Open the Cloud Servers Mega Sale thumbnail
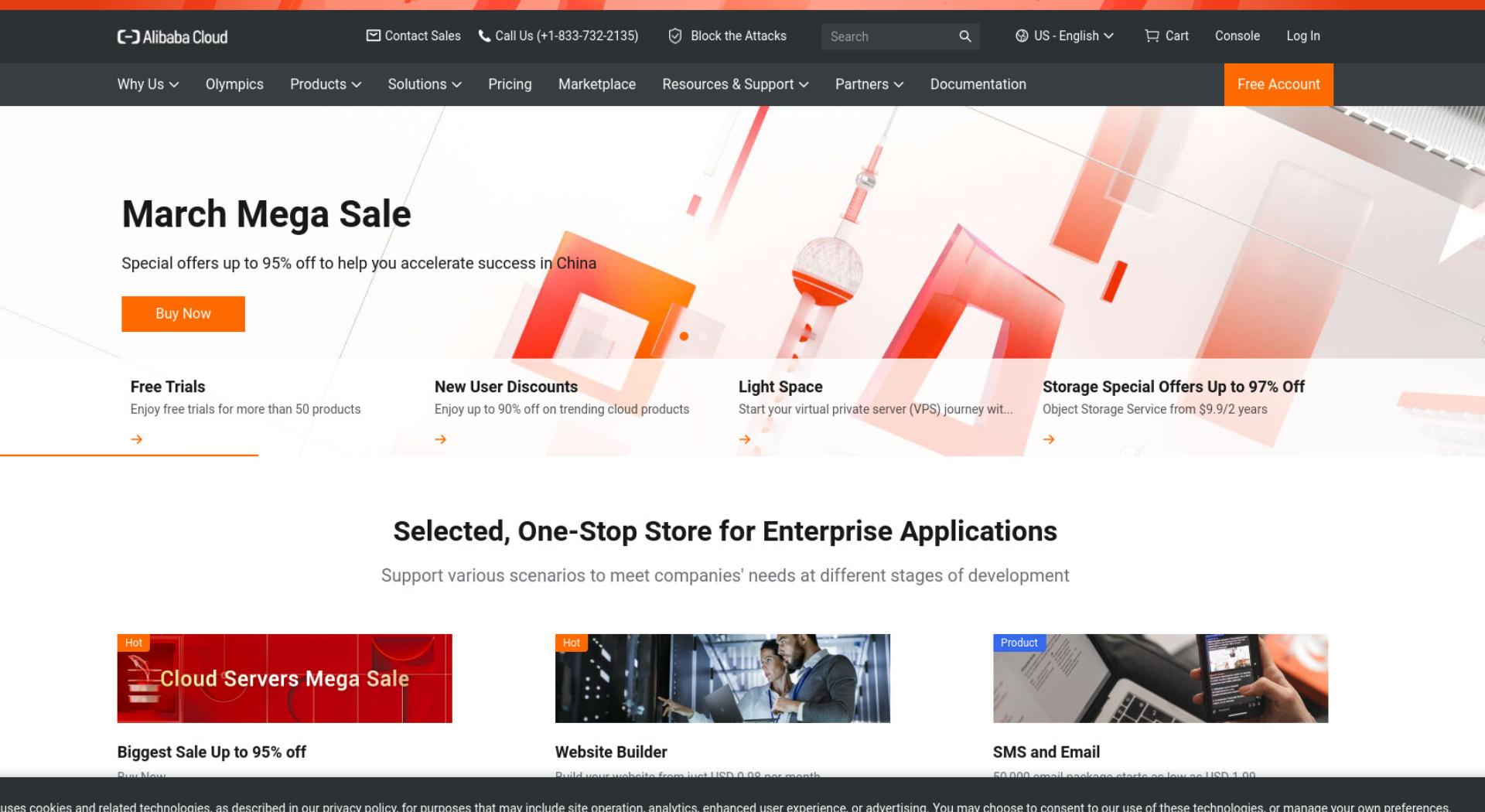 point(285,678)
